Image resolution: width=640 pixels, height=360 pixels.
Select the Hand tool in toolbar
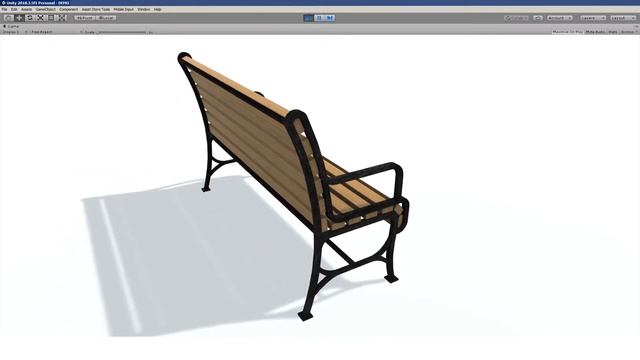pos(9,18)
